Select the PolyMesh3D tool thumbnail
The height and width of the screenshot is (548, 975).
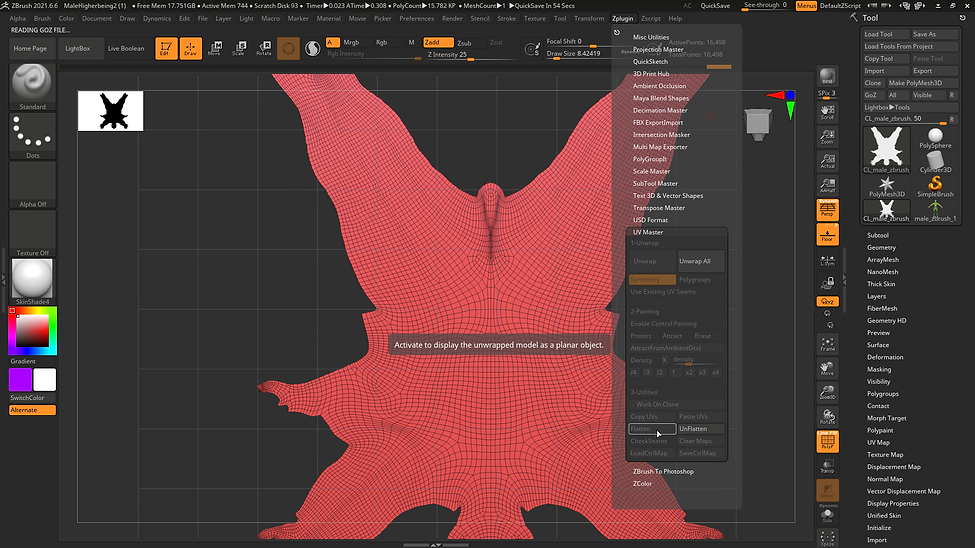pos(886,186)
